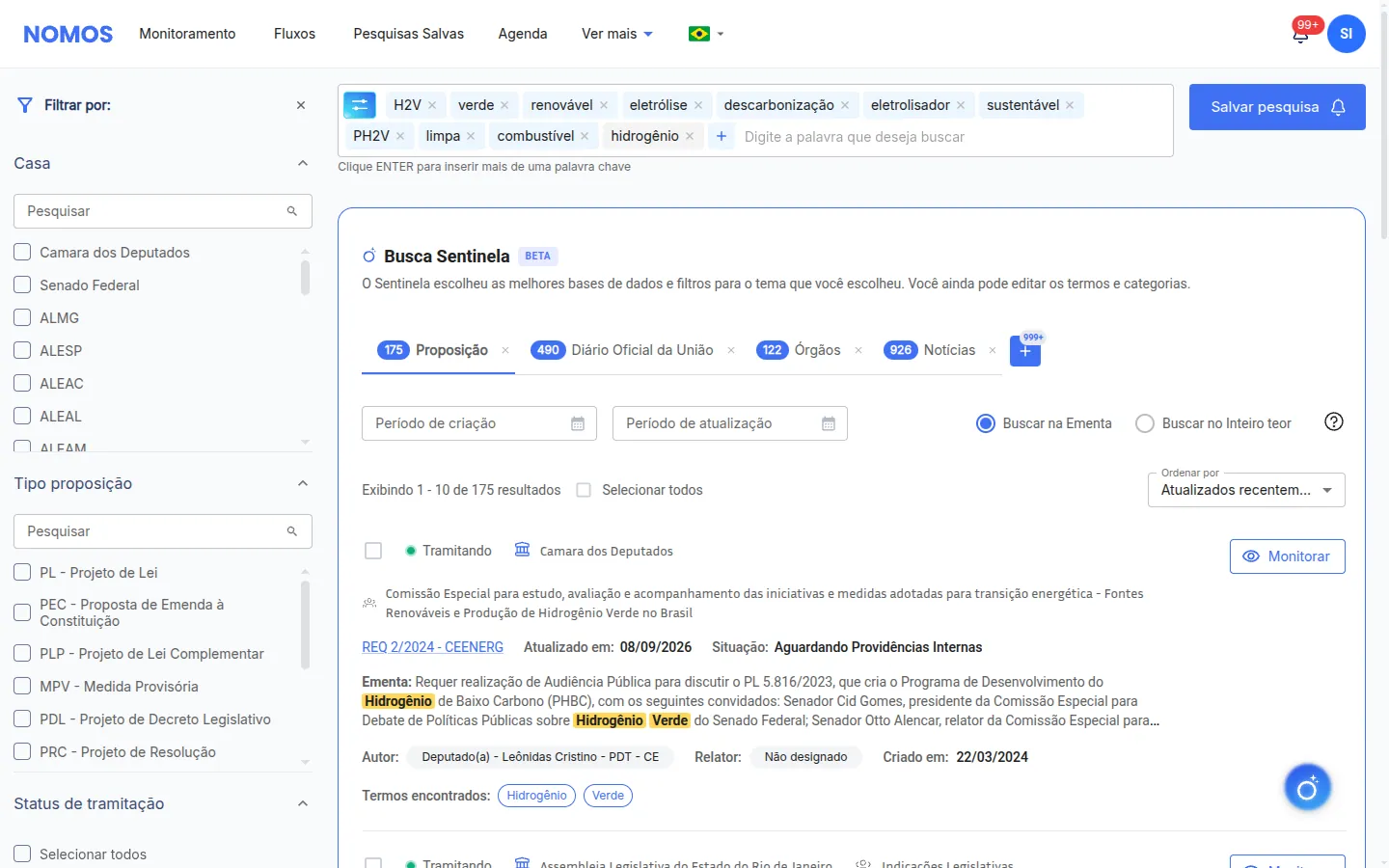This screenshot has height=868, width=1389.
Task: Check the Senado Federal filter
Action: coord(22,285)
